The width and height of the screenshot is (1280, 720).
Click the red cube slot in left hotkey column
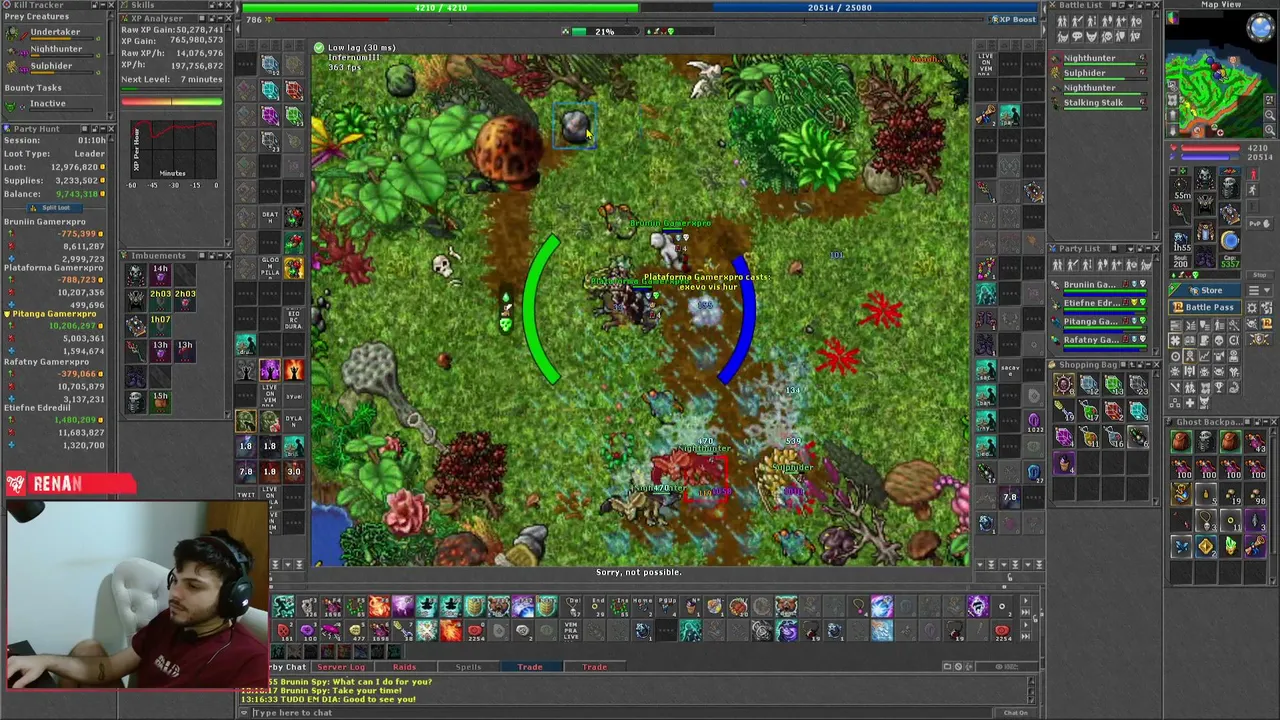point(293,90)
